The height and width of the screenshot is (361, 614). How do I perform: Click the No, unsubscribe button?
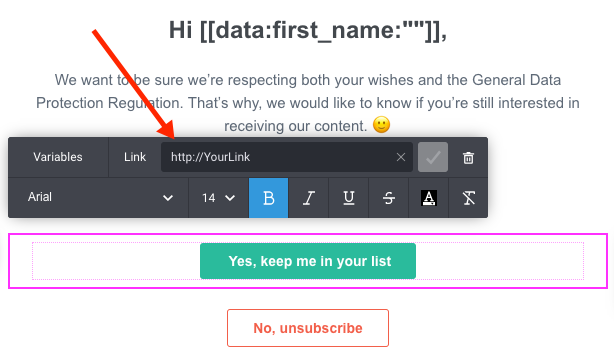pyautogui.click(x=308, y=328)
